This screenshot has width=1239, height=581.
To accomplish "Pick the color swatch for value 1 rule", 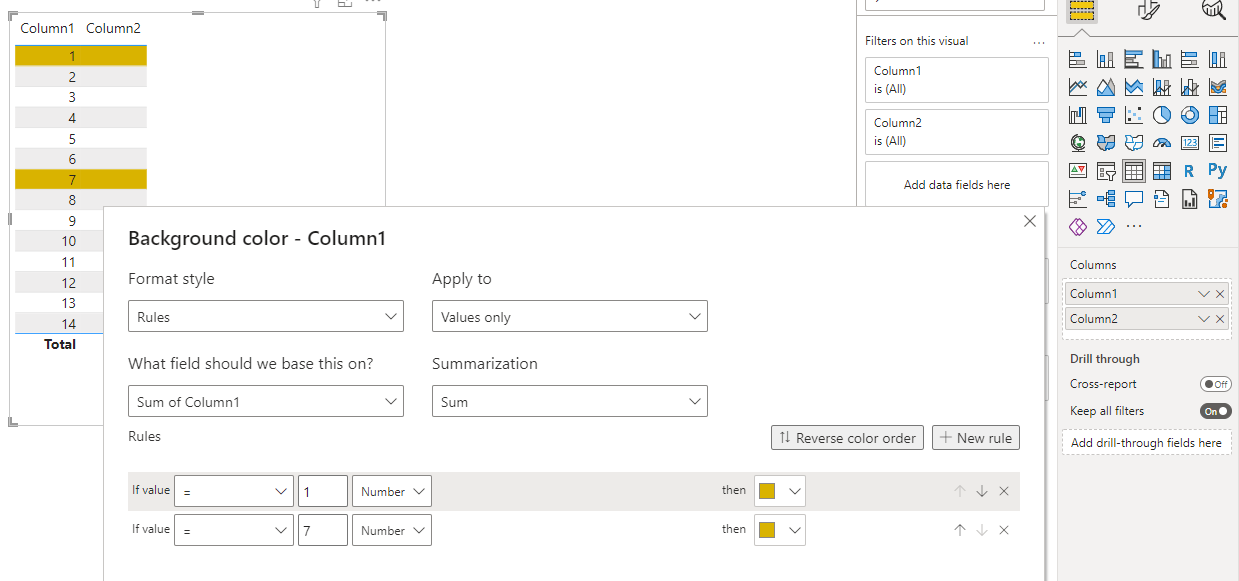I will click(x=768, y=491).
